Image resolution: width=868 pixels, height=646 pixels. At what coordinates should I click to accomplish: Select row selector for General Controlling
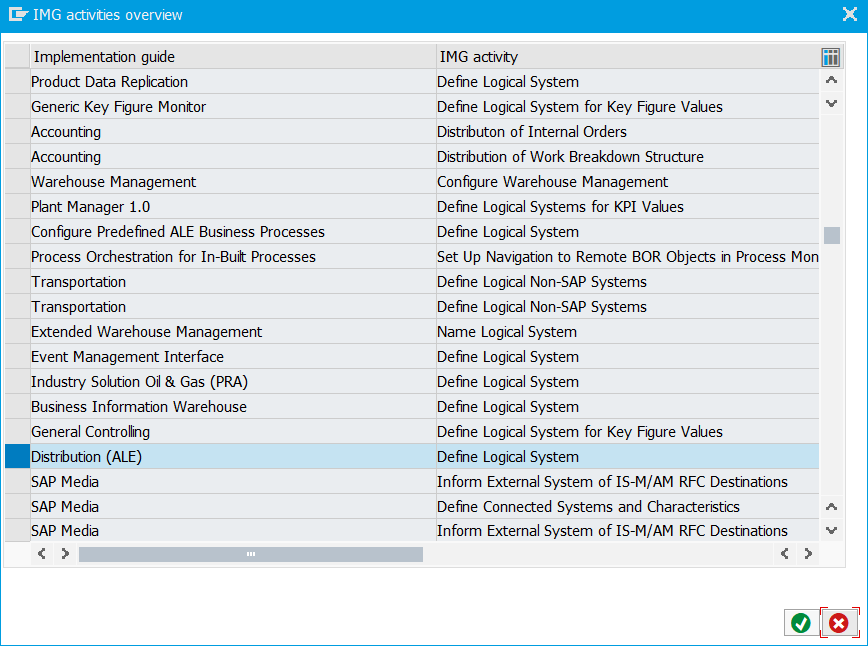pos(17,432)
